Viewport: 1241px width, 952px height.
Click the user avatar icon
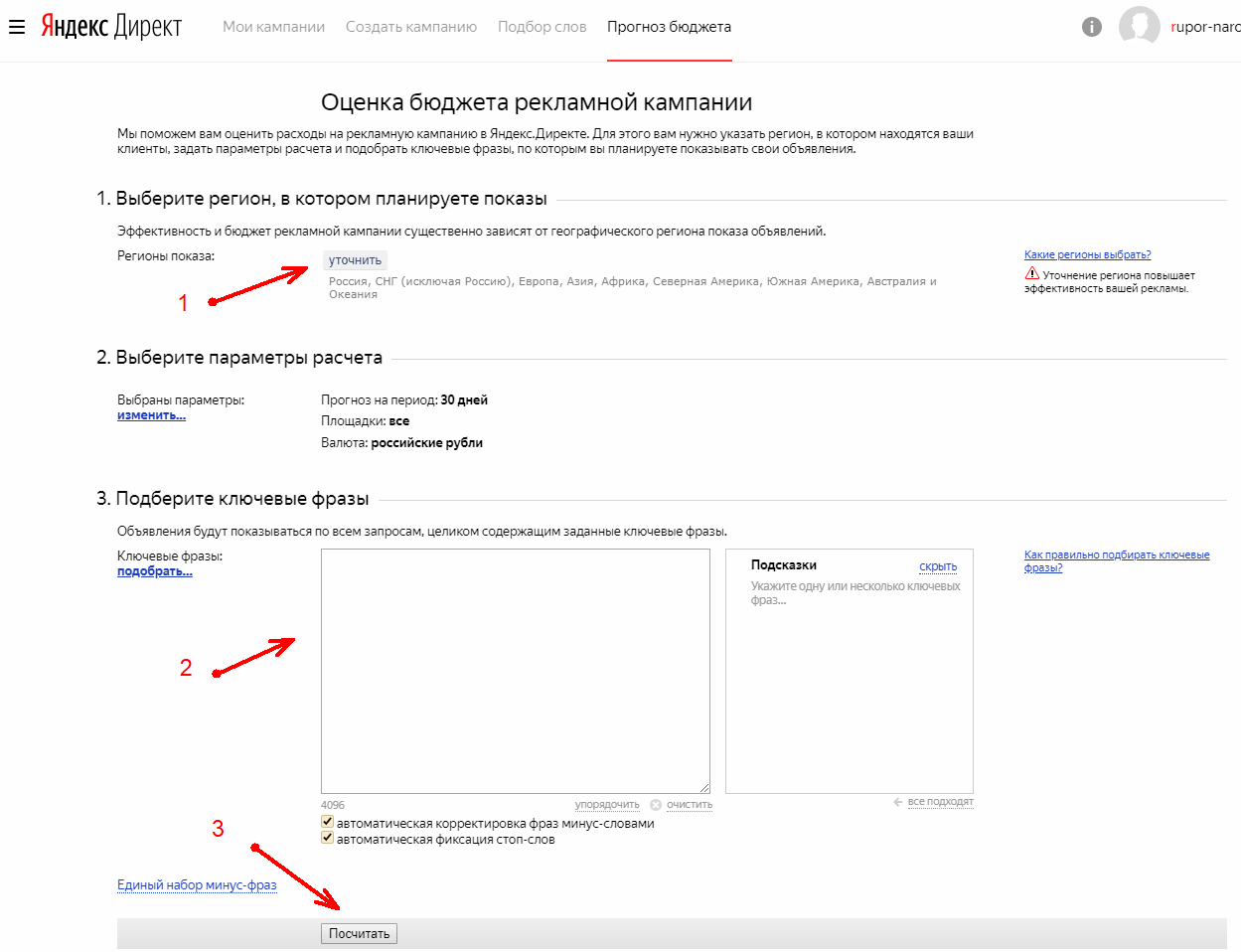tap(1139, 27)
